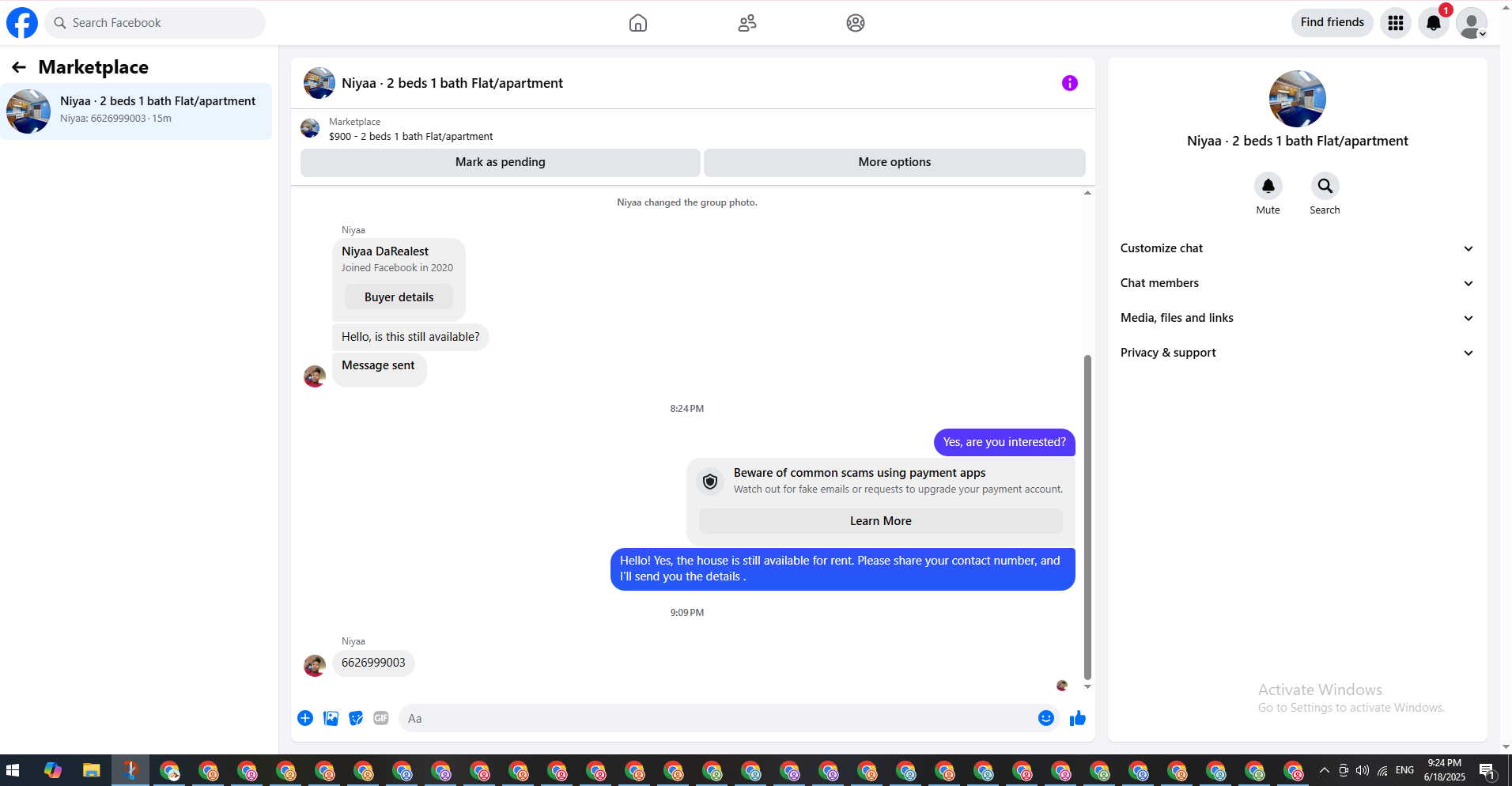The height and width of the screenshot is (786, 1512).
Task: Click the listing thumbnail beside Marketplace label
Action: click(310, 128)
